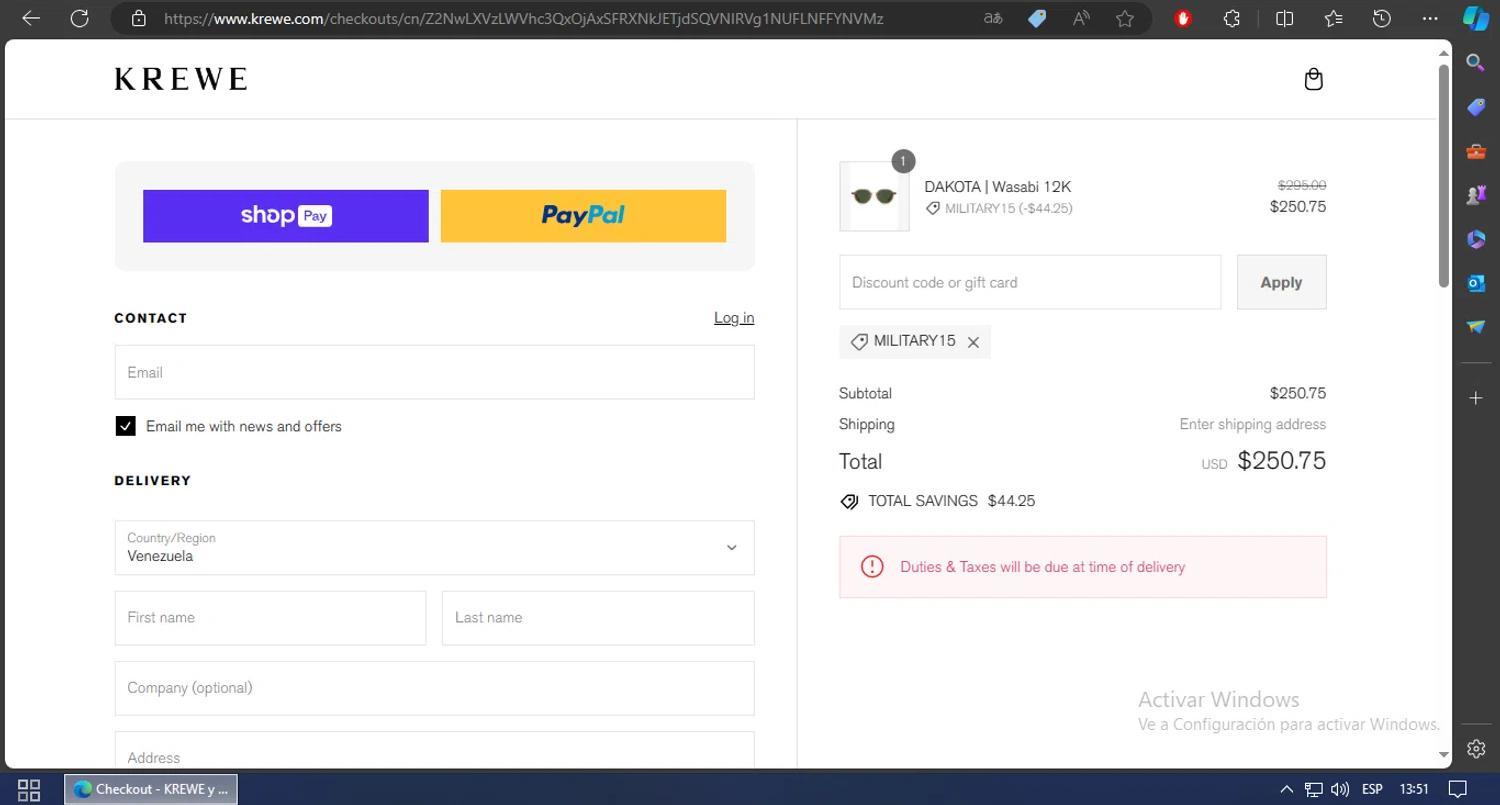Viewport: 1500px width, 805px height.
Task: Open the 13:51 clock in taskbar
Action: [x=1414, y=789]
